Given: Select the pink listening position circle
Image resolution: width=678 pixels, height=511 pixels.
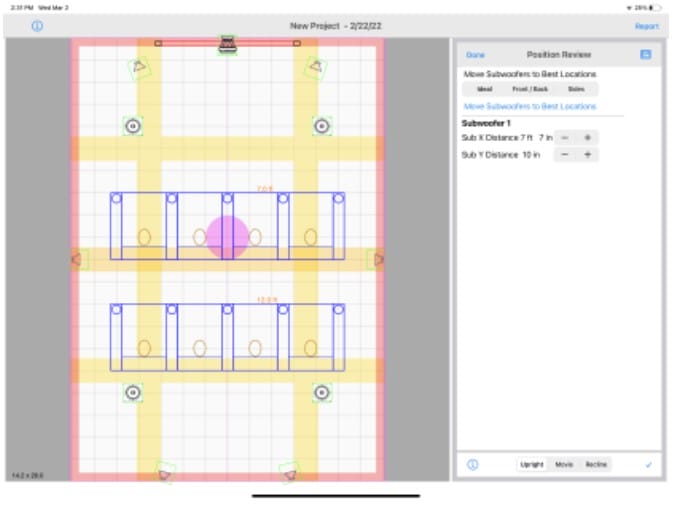Looking at the screenshot, I should 227,236.
